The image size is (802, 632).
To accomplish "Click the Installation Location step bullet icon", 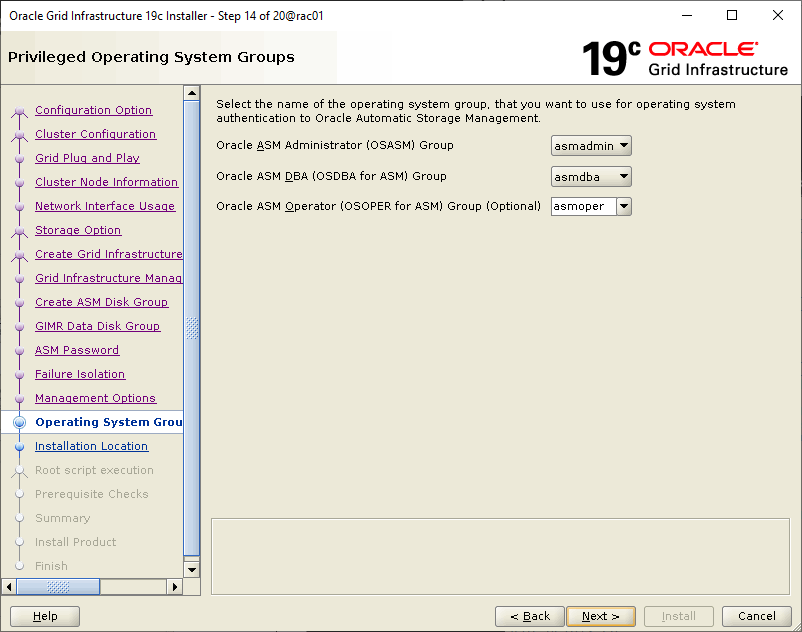I will click(19, 446).
